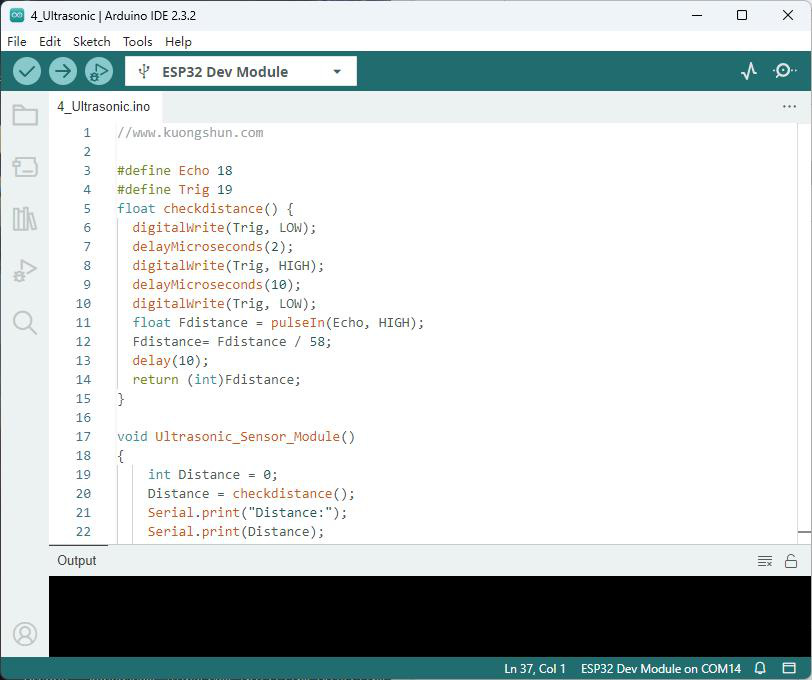Screen dimensions: 812x680
Task: Click the editor vertical scrollbar
Action: pyautogui.click(x=804, y=334)
